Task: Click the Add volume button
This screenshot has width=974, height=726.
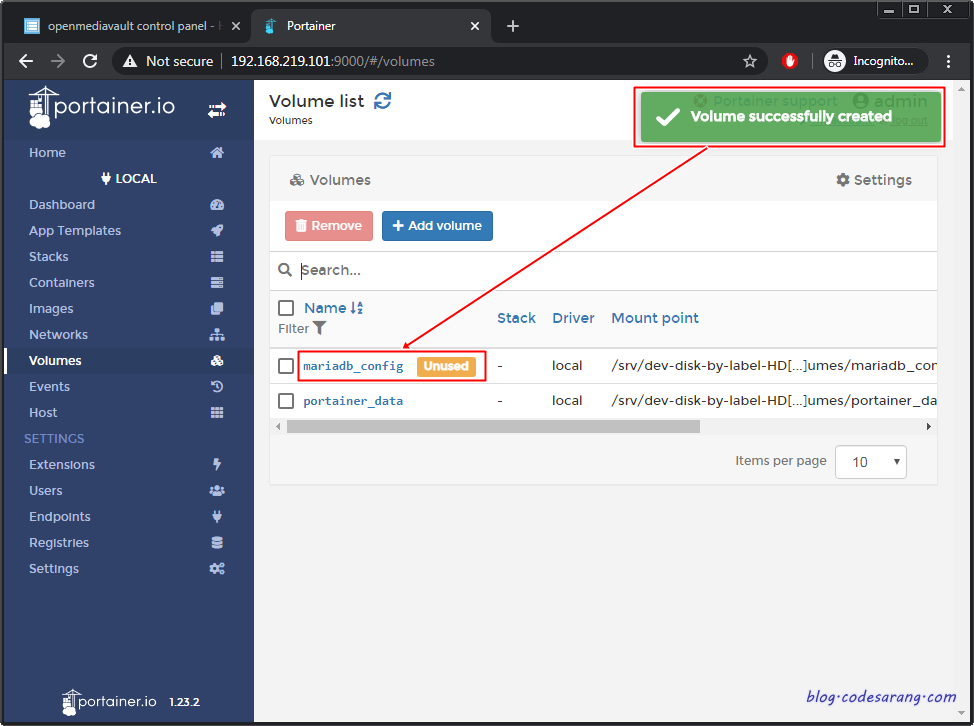Action: coord(437,225)
